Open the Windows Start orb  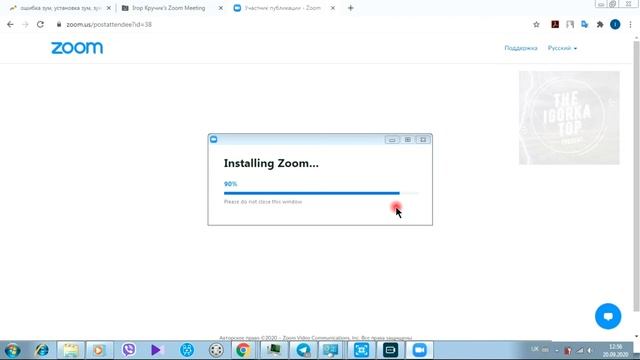point(12,350)
